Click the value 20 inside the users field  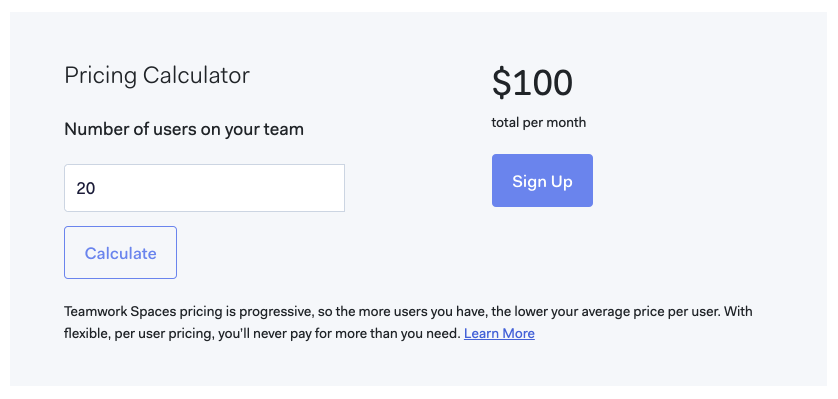86,189
